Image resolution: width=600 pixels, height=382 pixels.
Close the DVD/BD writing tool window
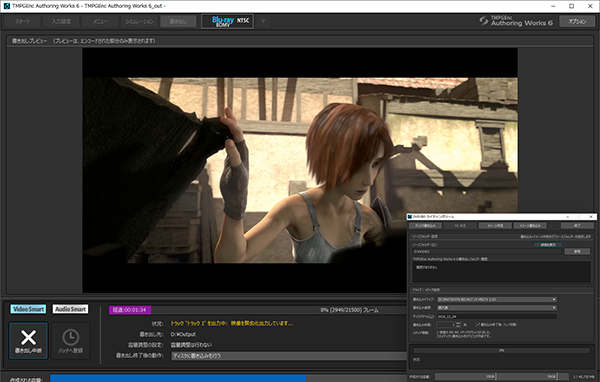pos(591,217)
